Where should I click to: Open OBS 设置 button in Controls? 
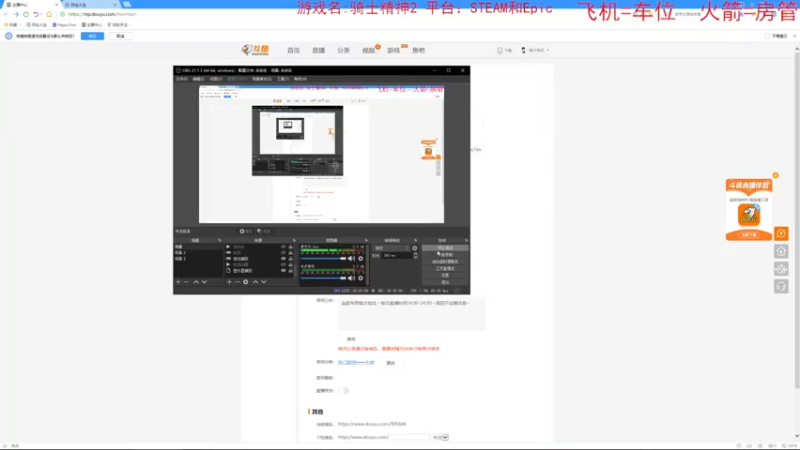point(445,275)
